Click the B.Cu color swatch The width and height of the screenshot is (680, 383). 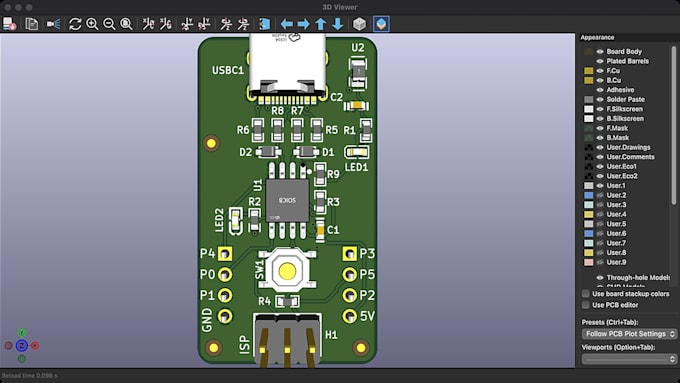click(588, 80)
